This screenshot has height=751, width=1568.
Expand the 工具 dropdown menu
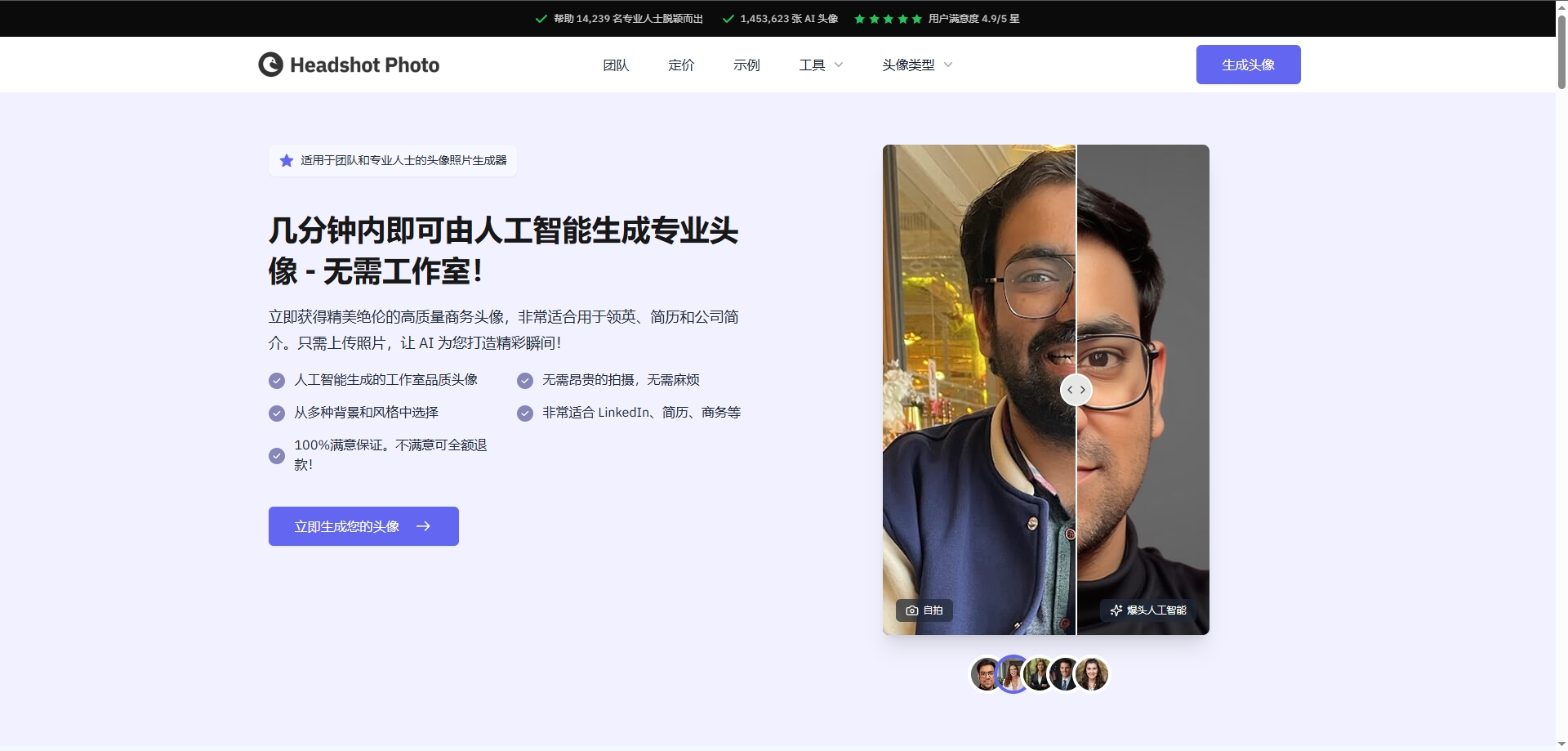(x=821, y=65)
